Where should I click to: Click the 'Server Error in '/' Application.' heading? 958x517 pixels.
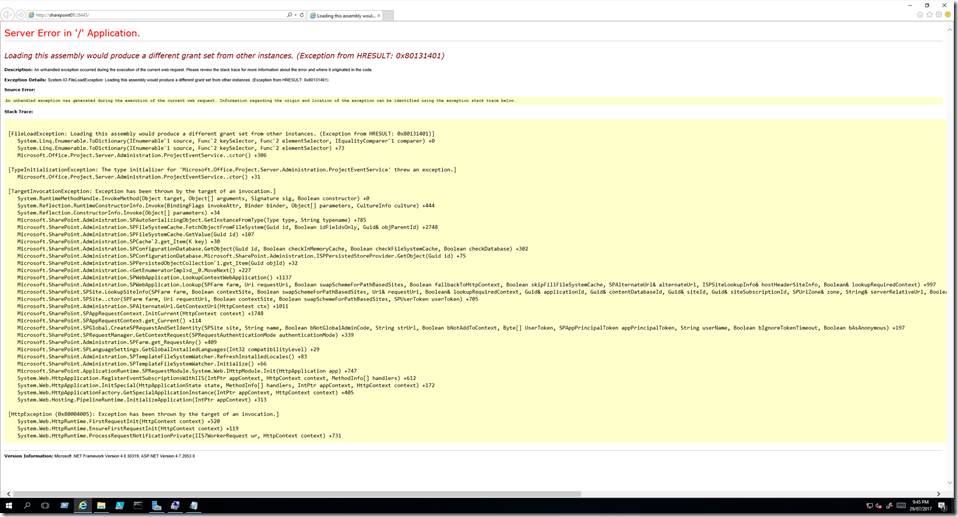[72, 33]
